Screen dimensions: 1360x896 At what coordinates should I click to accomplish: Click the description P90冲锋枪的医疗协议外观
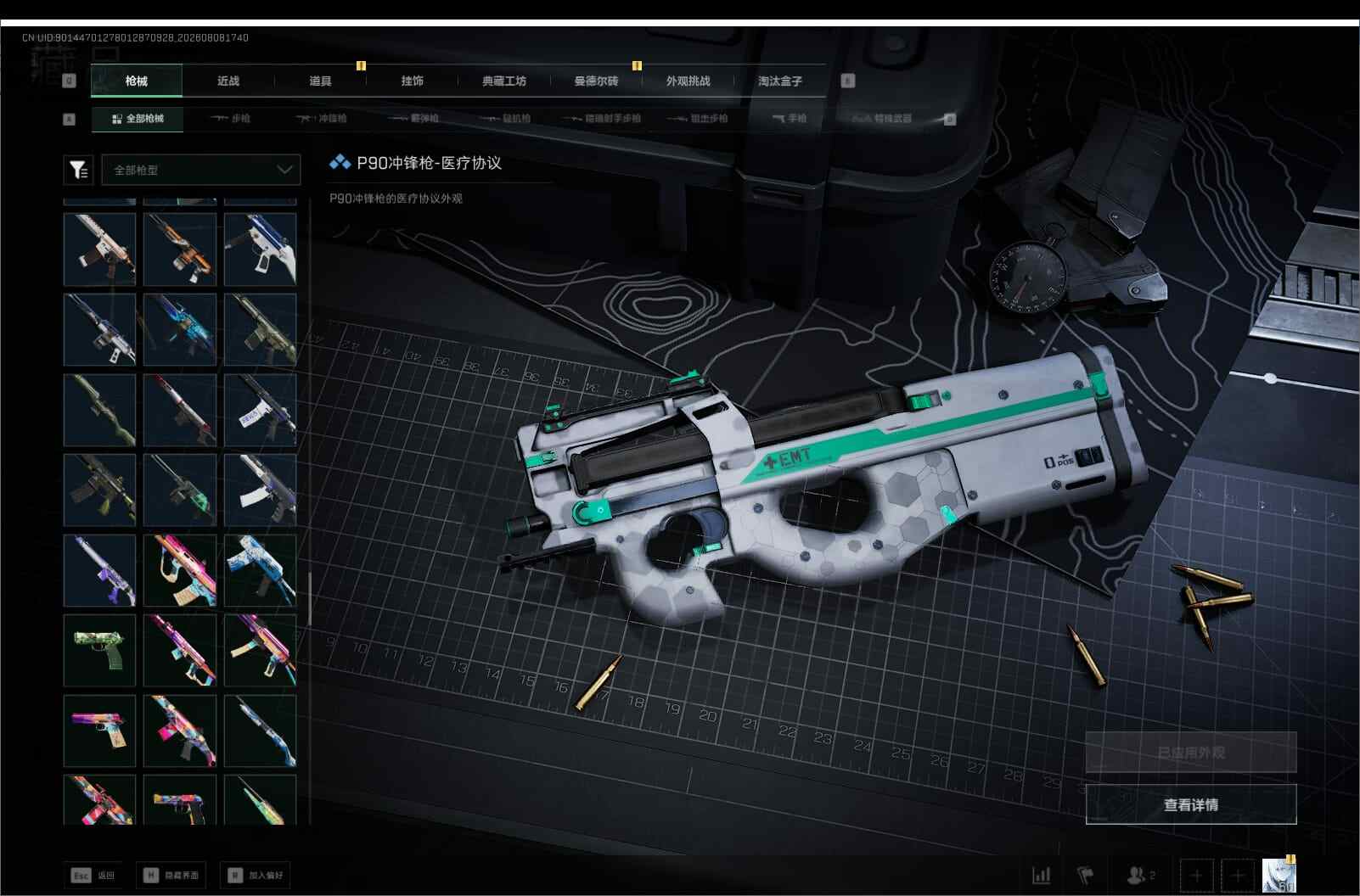(396, 199)
